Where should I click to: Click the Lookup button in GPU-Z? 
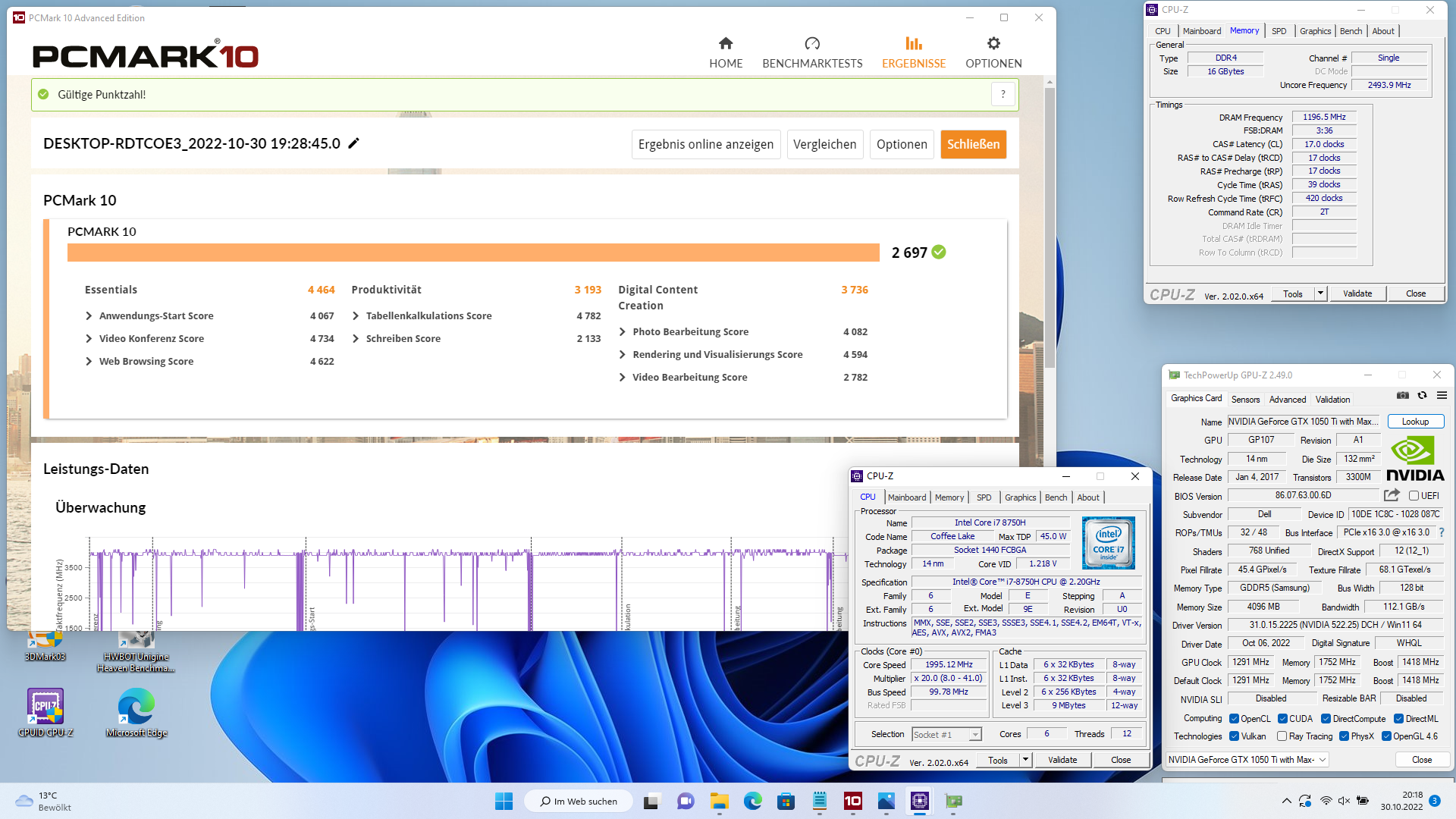click(x=1415, y=422)
